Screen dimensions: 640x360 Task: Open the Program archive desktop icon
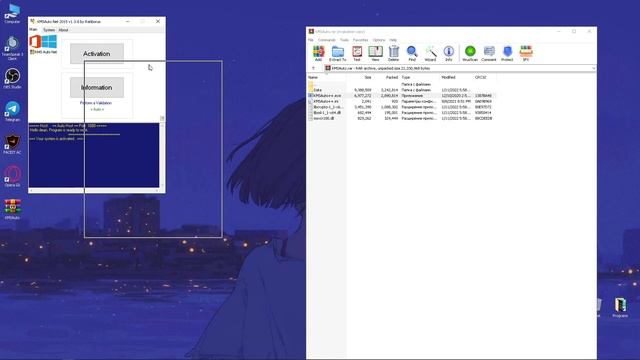pos(620,307)
